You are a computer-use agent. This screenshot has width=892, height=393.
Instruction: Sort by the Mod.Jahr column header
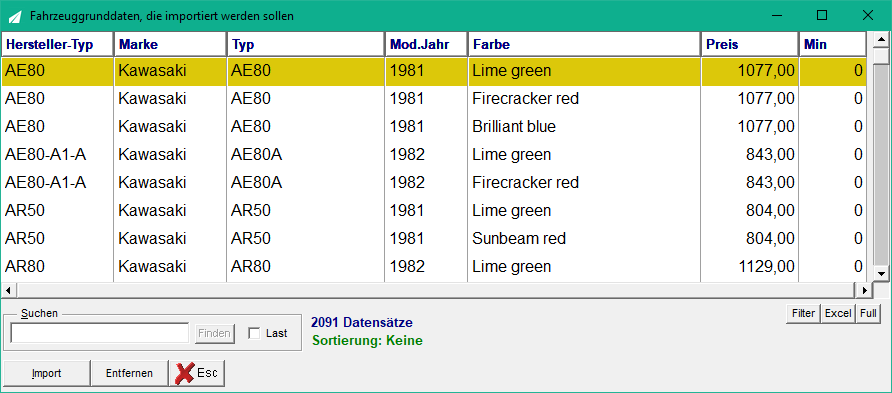tap(426, 44)
